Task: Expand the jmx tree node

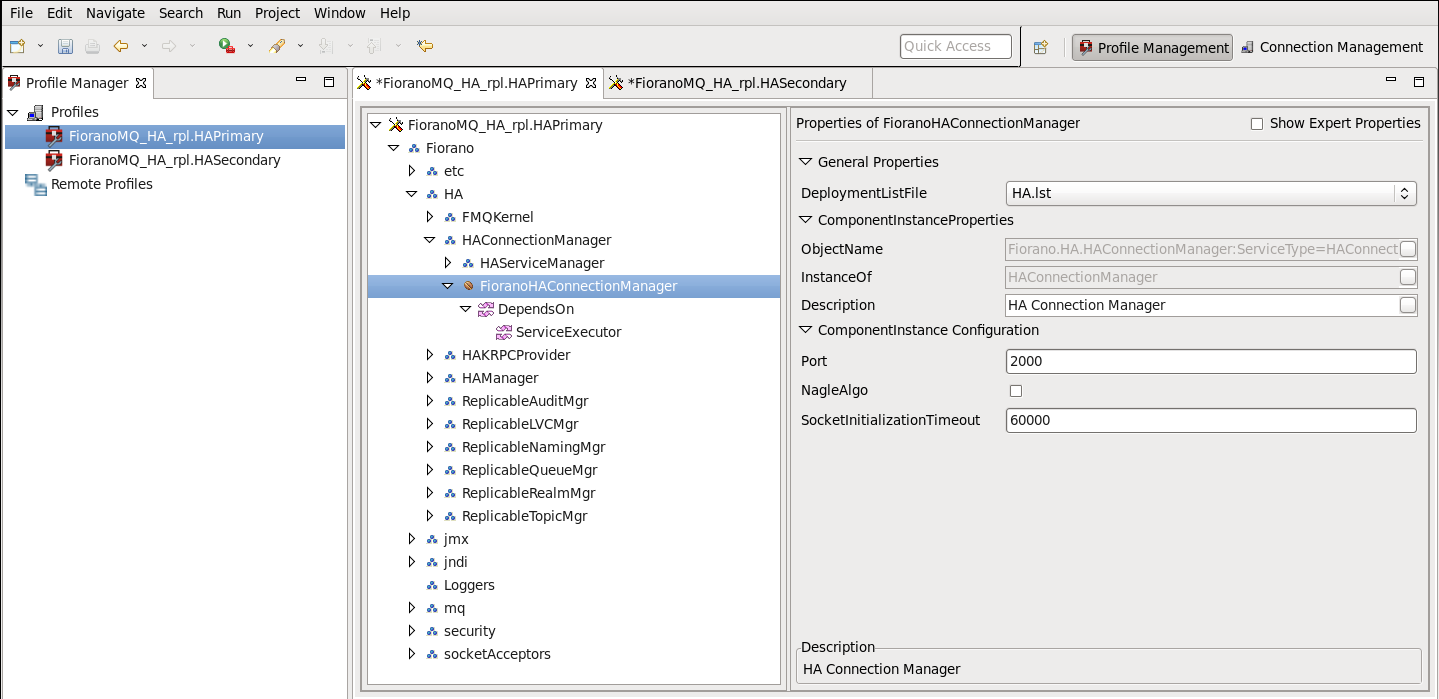Action: 411,539
